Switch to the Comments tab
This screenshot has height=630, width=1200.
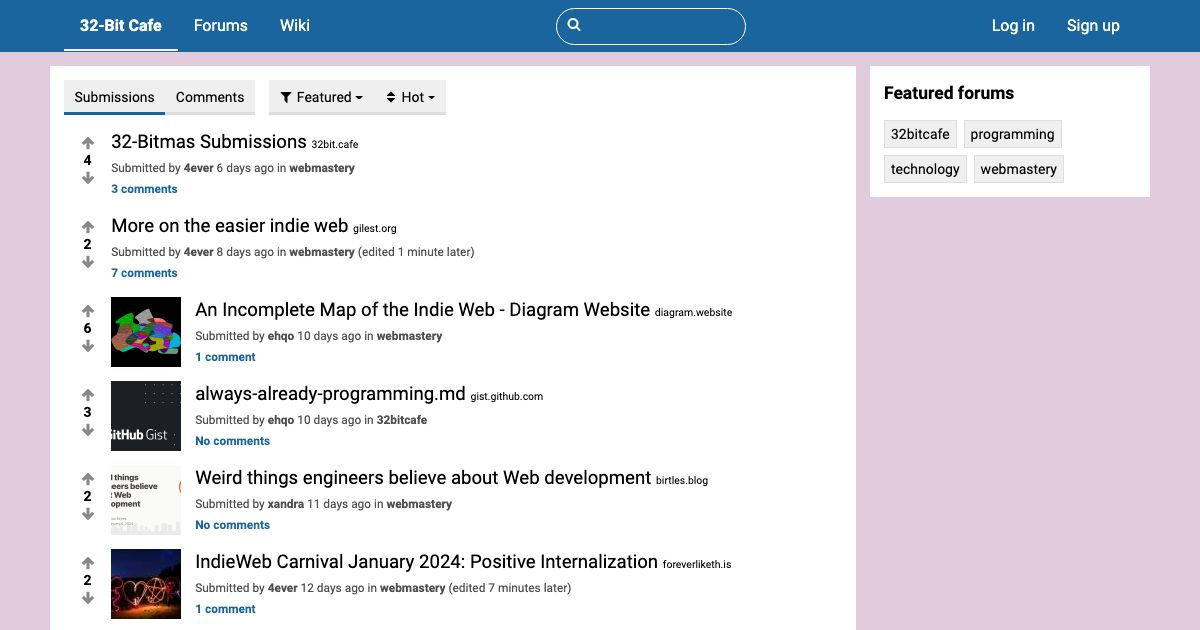pos(209,97)
